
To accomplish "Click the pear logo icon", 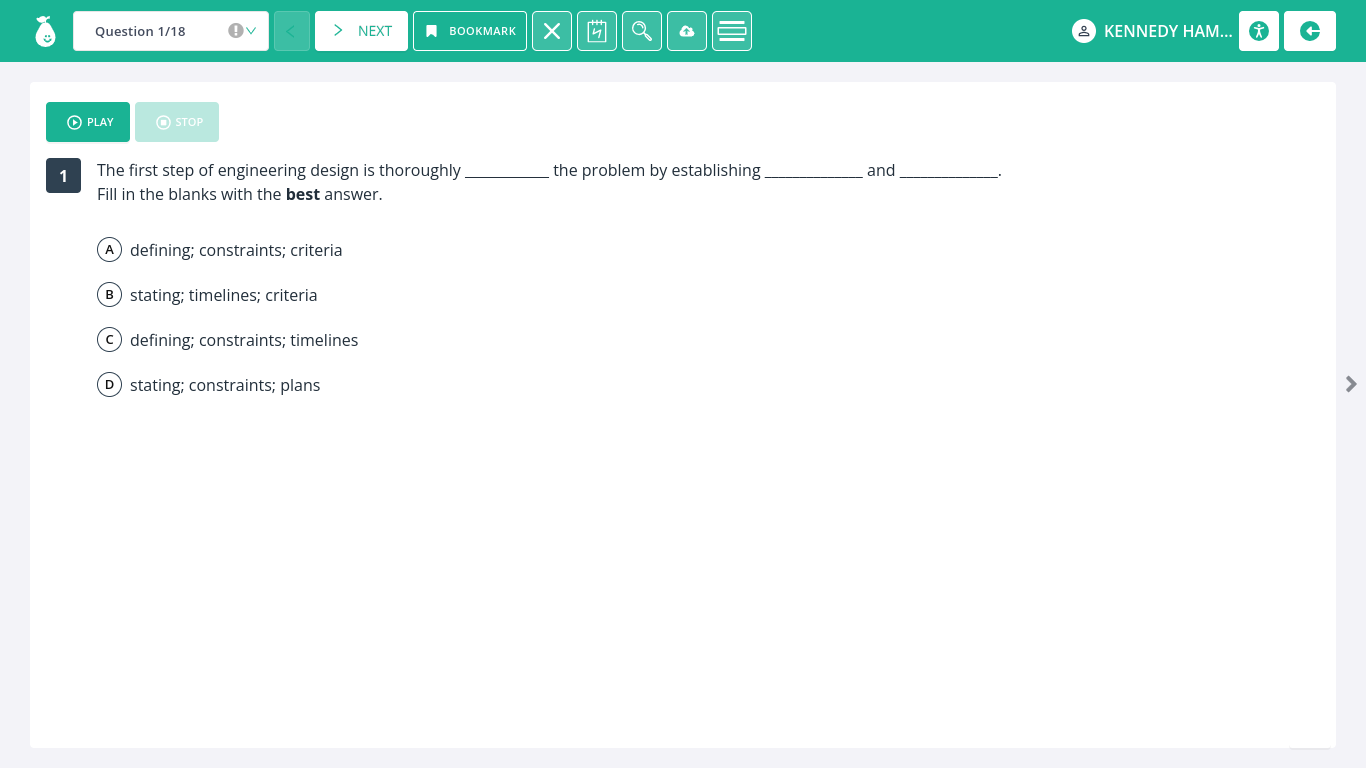I will pyautogui.click(x=45, y=31).
